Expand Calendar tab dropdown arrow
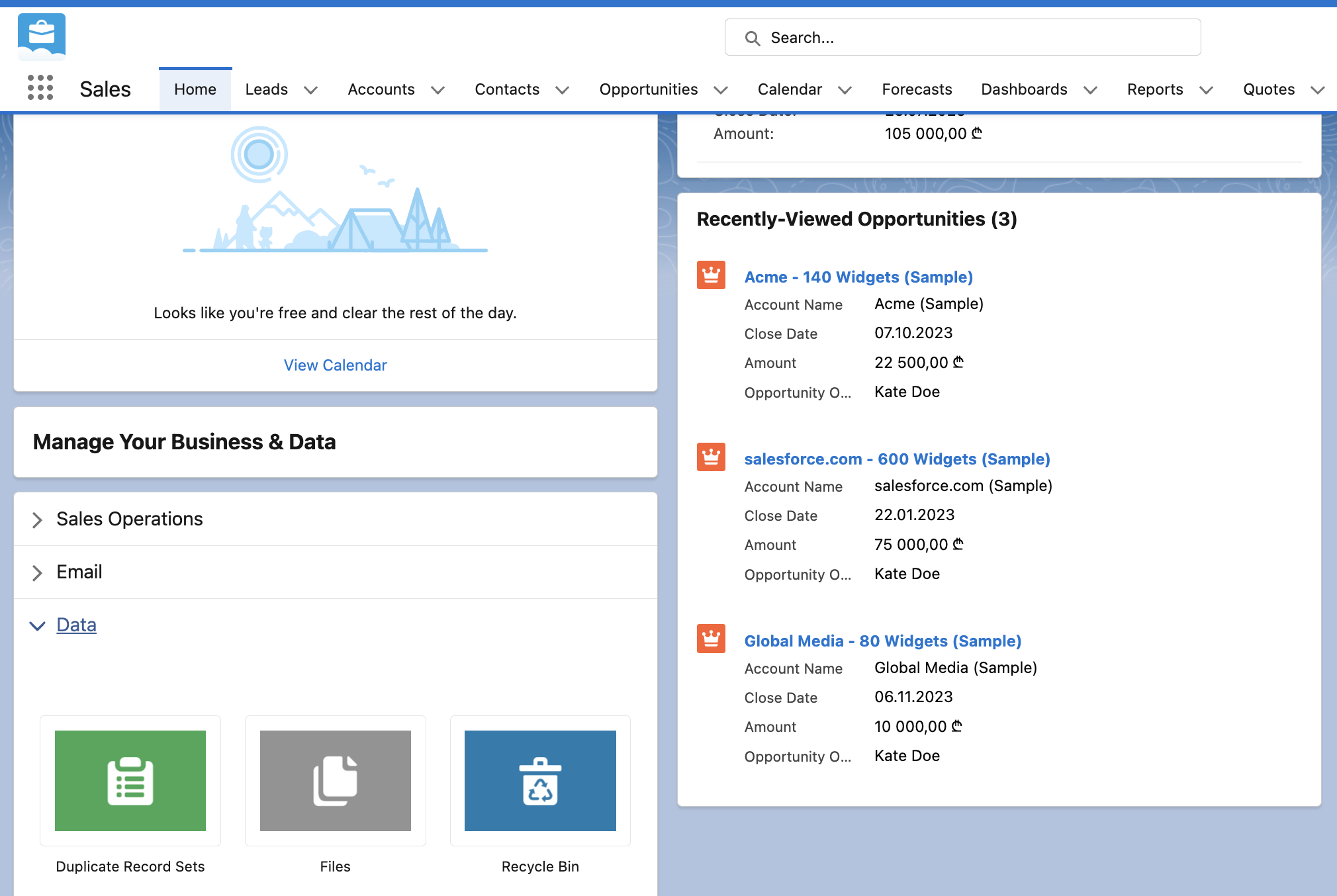This screenshot has height=896, width=1337. point(845,90)
